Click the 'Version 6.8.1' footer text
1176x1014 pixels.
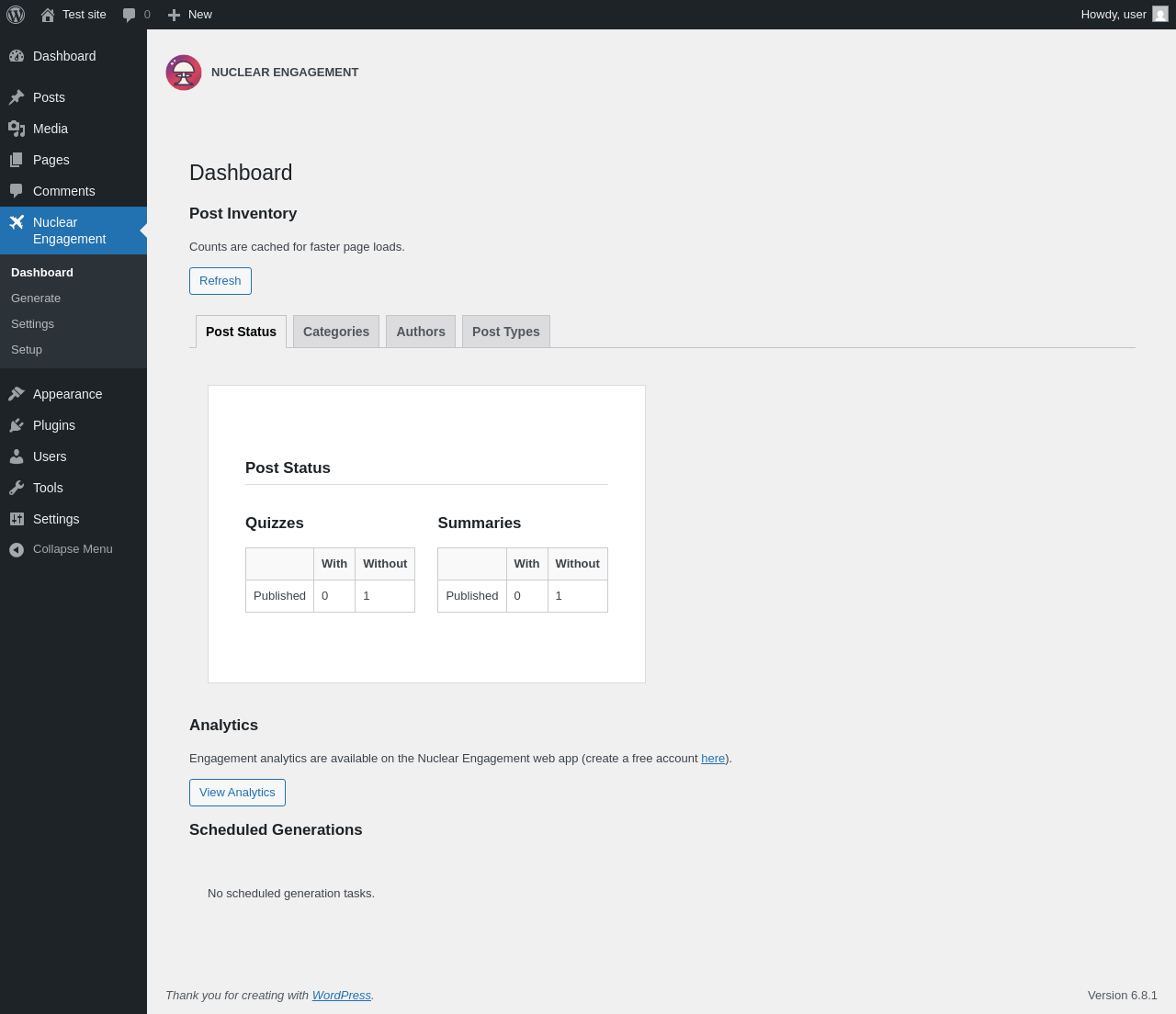click(1123, 996)
